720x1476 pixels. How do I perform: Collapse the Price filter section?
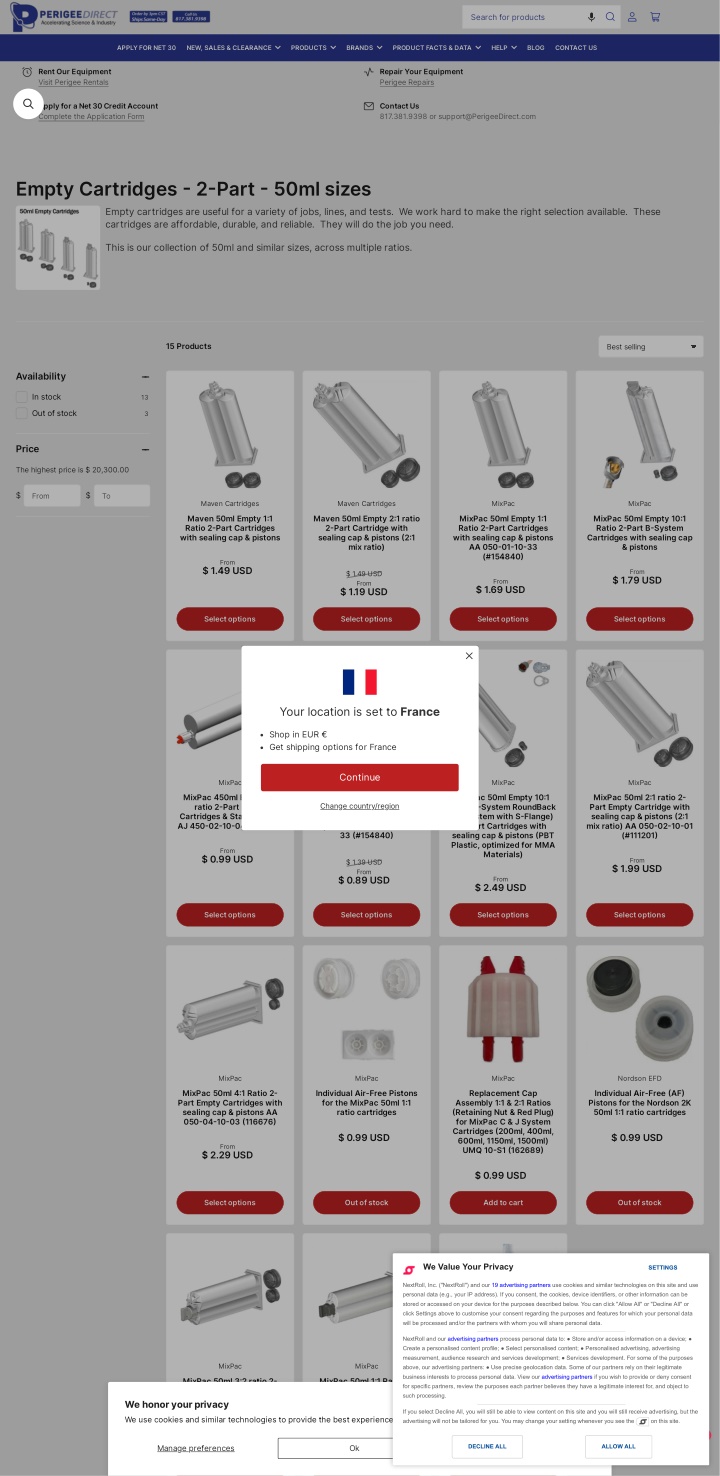pyautogui.click(x=145, y=449)
